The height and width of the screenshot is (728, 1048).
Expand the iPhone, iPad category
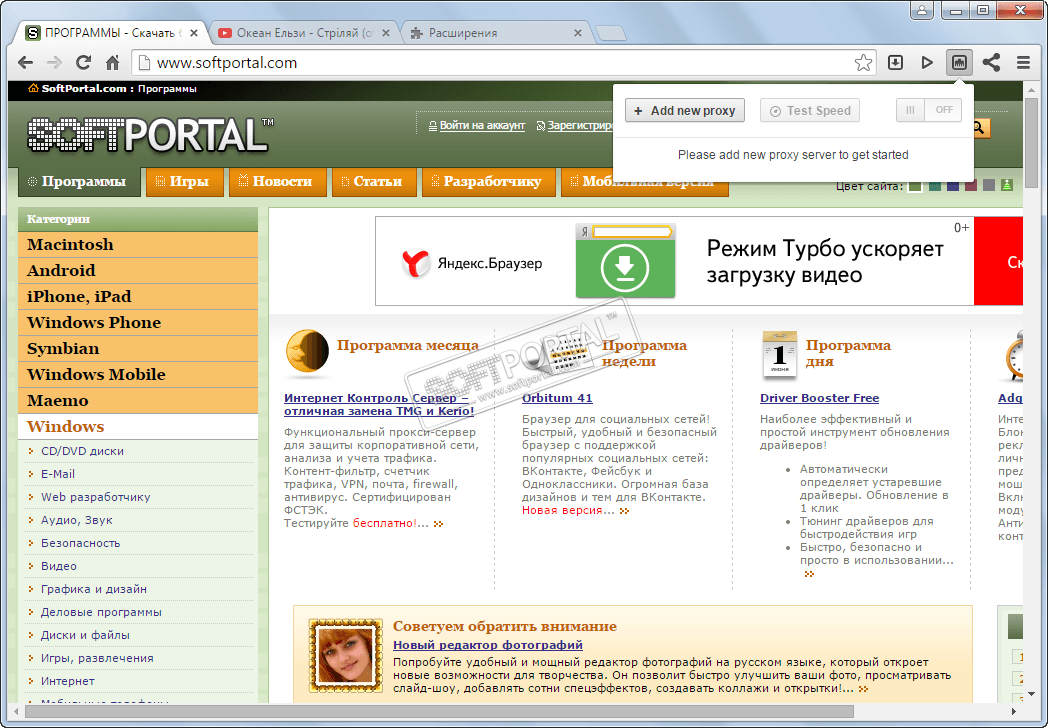point(138,297)
